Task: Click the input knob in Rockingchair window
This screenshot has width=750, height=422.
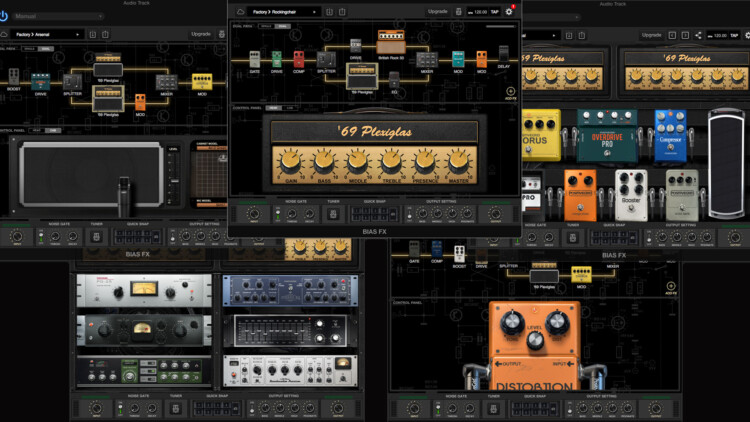Action: [x=254, y=214]
